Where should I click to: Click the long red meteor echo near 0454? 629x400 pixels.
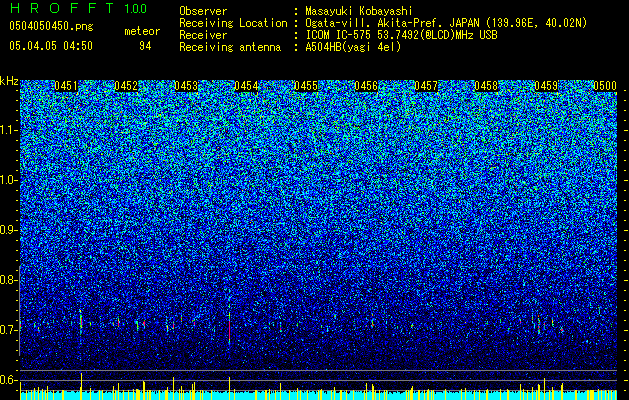pyautogui.click(x=229, y=329)
